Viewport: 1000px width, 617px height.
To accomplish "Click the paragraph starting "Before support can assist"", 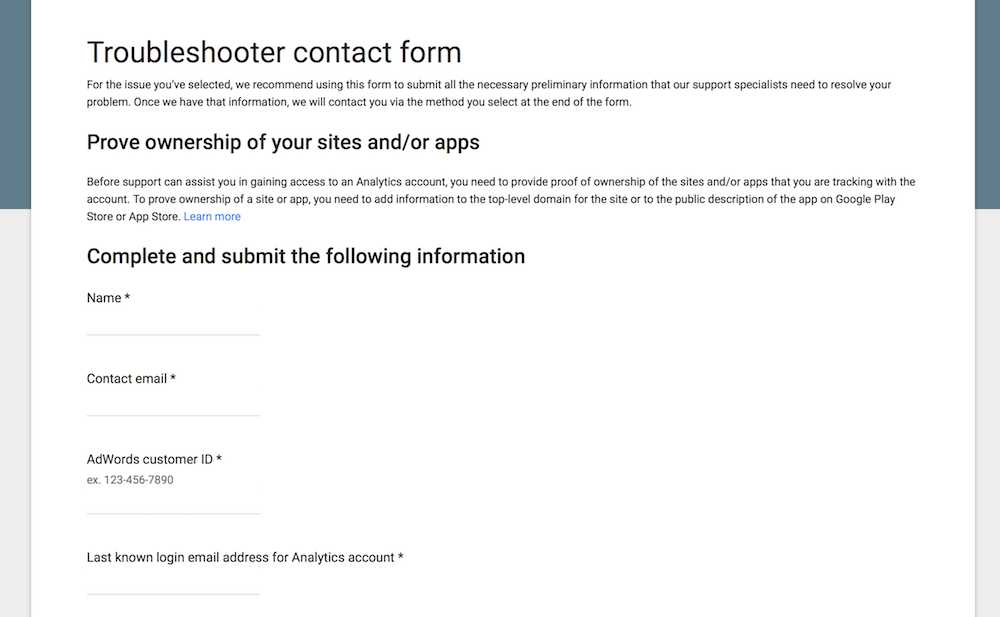I will (501, 199).
